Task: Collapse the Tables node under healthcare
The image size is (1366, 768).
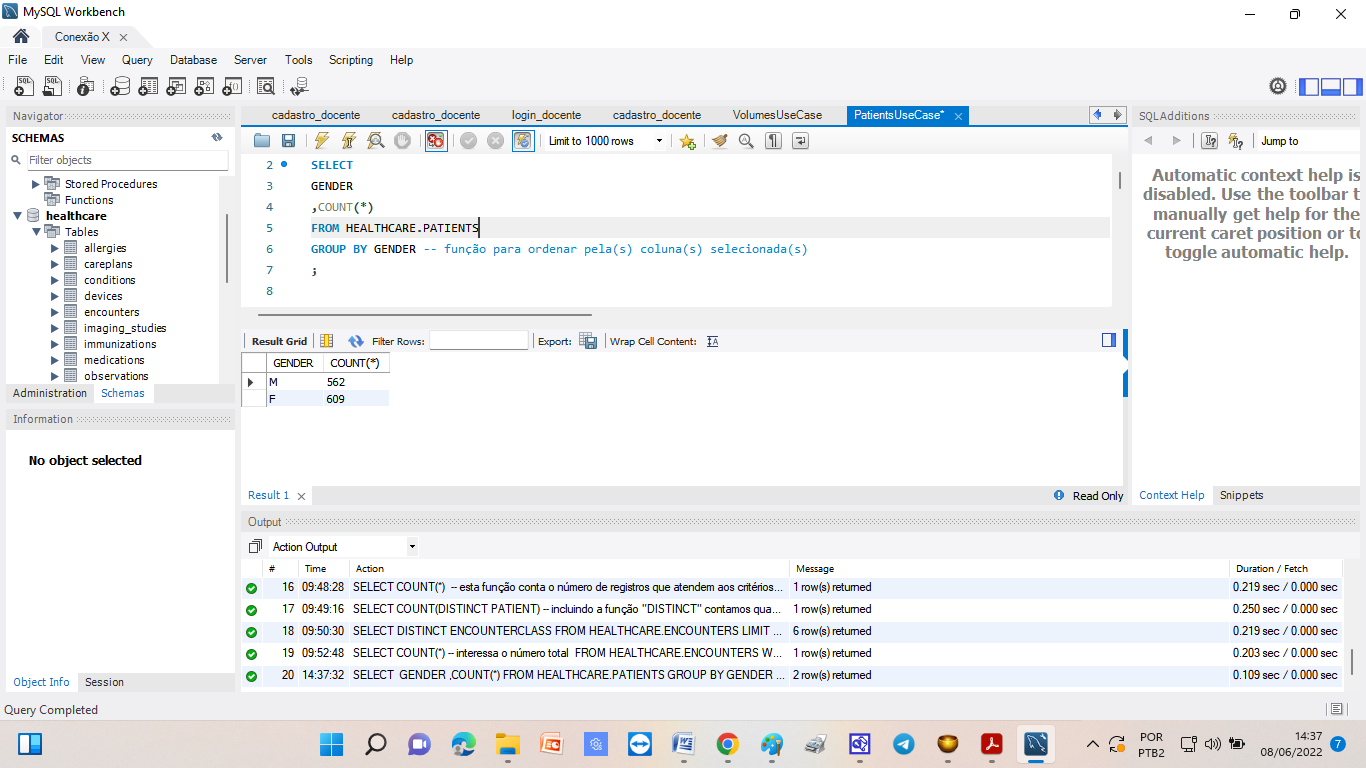Action: 36,232
